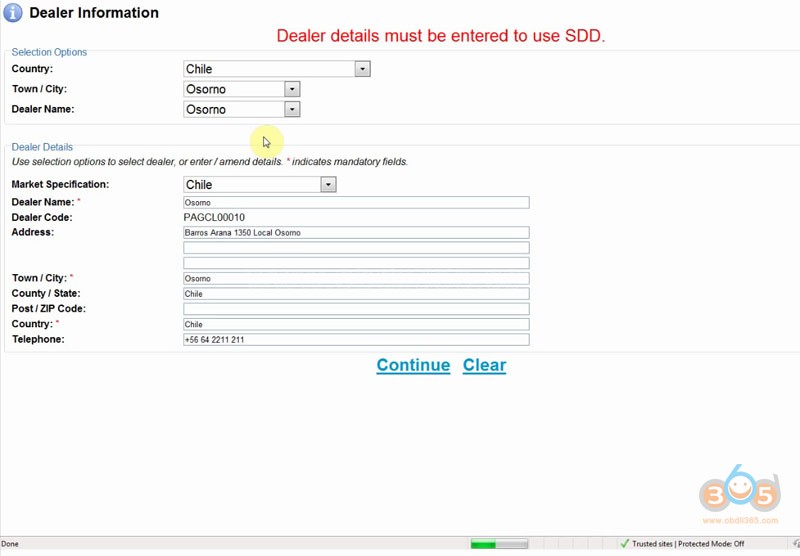The image size is (800, 556).
Task: Click the Town / City text field
Action: [x=356, y=279]
